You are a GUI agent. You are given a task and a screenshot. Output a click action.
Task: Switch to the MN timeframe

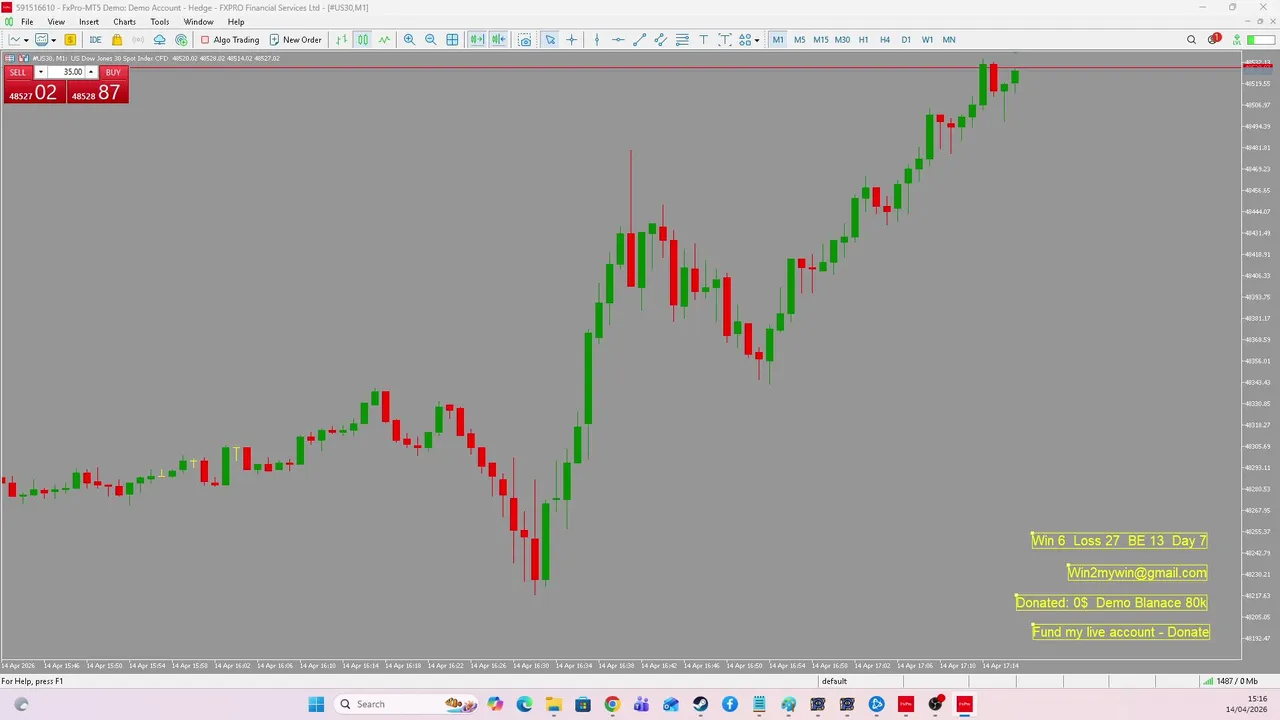click(x=949, y=40)
